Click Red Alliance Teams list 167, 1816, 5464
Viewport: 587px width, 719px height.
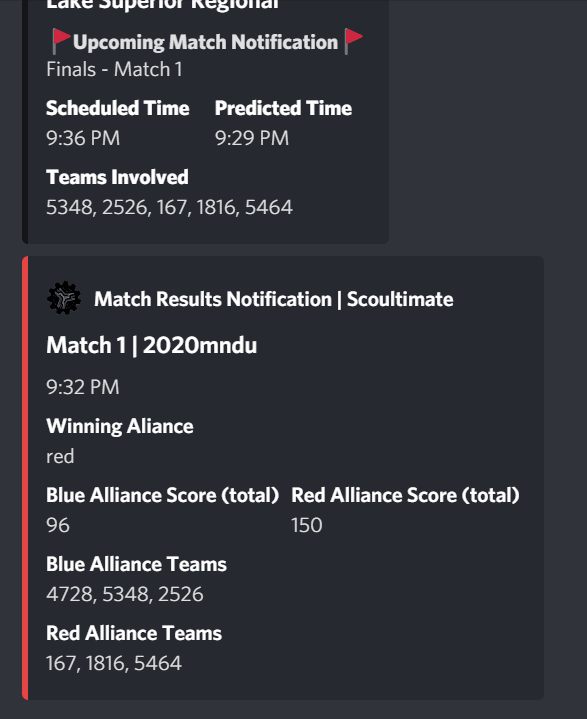click(x=114, y=664)
